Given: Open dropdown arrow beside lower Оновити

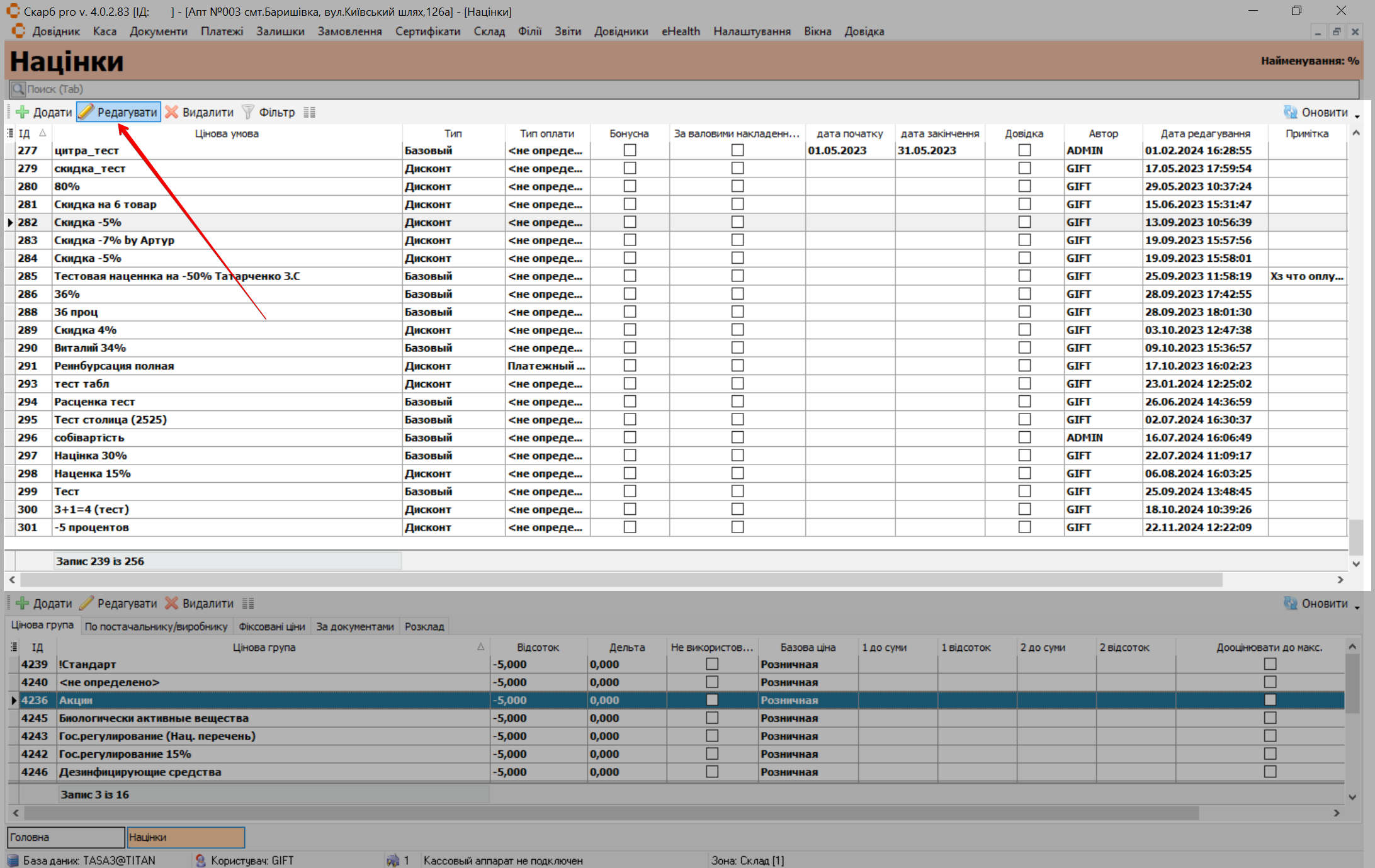Looking at the screenshot, I should coord(1357,607).
